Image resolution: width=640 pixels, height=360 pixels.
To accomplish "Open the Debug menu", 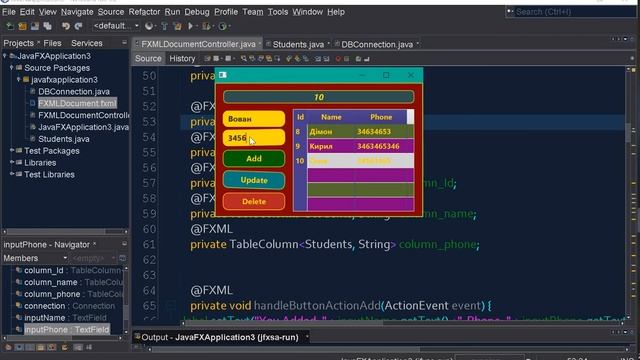I will [x=197, y=12].
